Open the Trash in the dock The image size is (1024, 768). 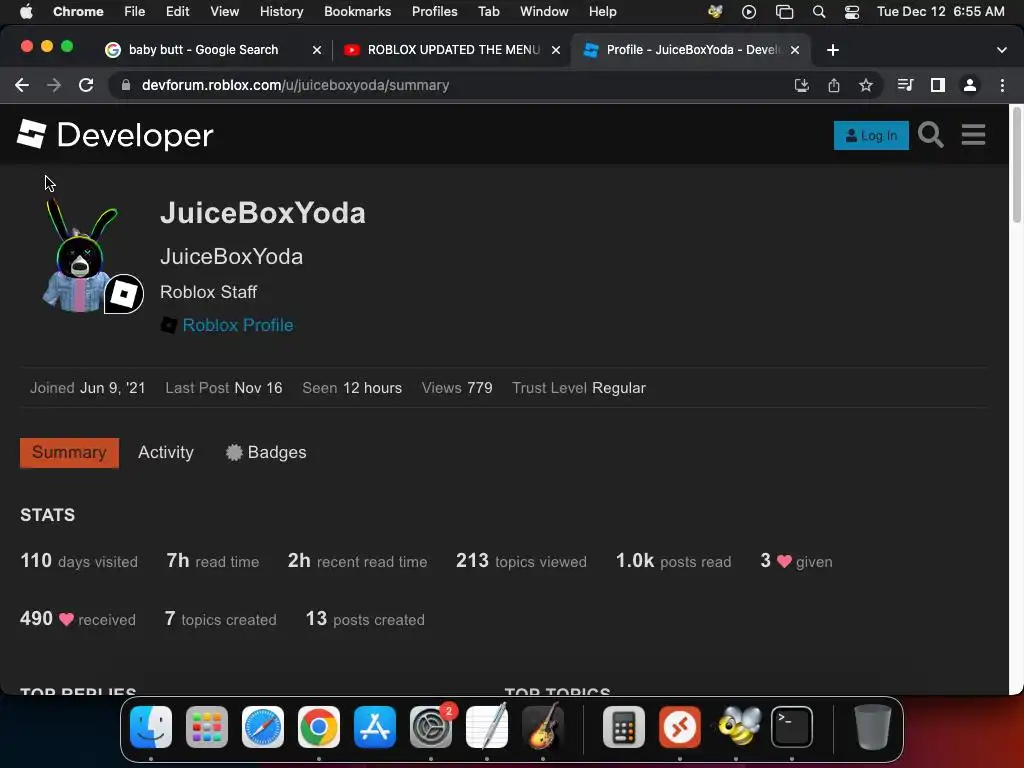tap(872, 727)
